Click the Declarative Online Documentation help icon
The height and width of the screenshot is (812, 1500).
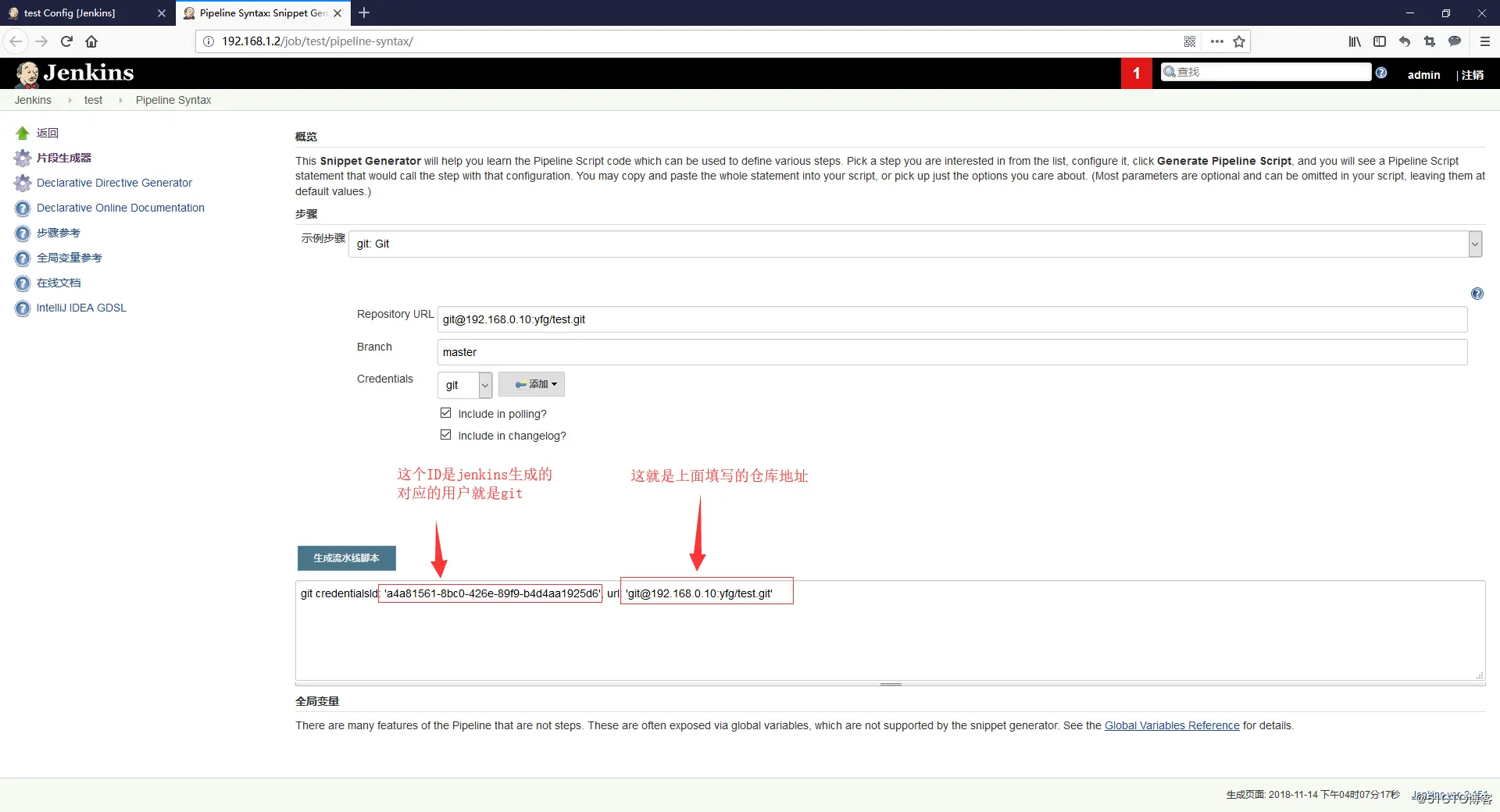(23, 208)
